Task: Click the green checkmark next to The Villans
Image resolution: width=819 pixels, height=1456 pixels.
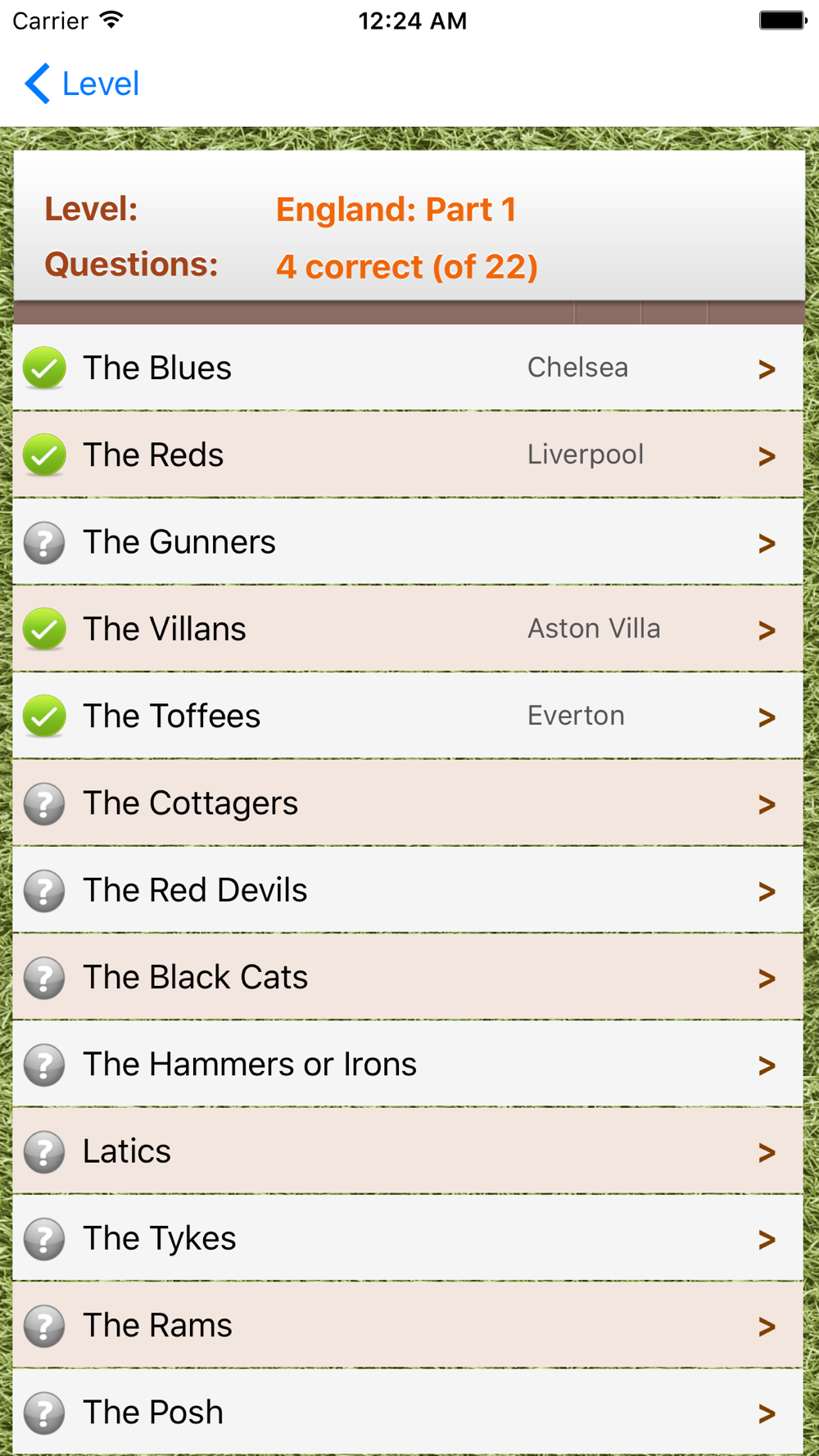Action: 44,630
